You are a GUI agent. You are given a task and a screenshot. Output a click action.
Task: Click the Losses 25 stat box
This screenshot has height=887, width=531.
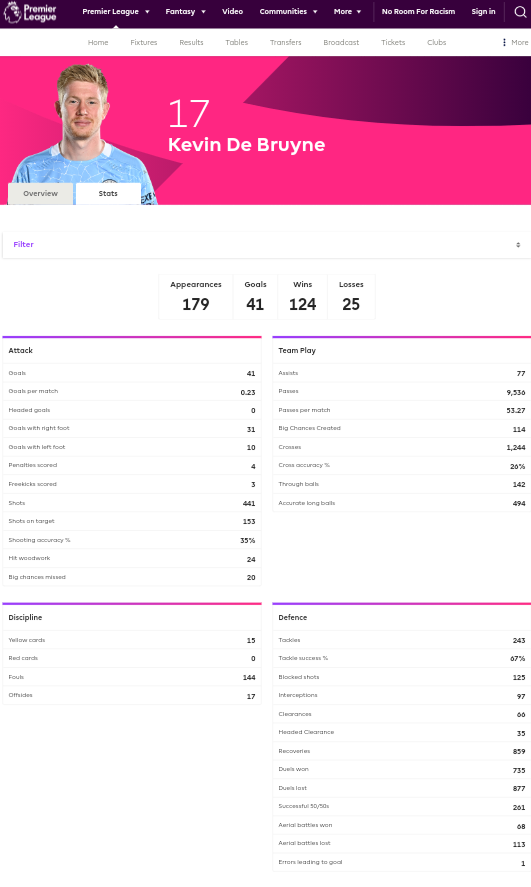[x=351, y=297]
